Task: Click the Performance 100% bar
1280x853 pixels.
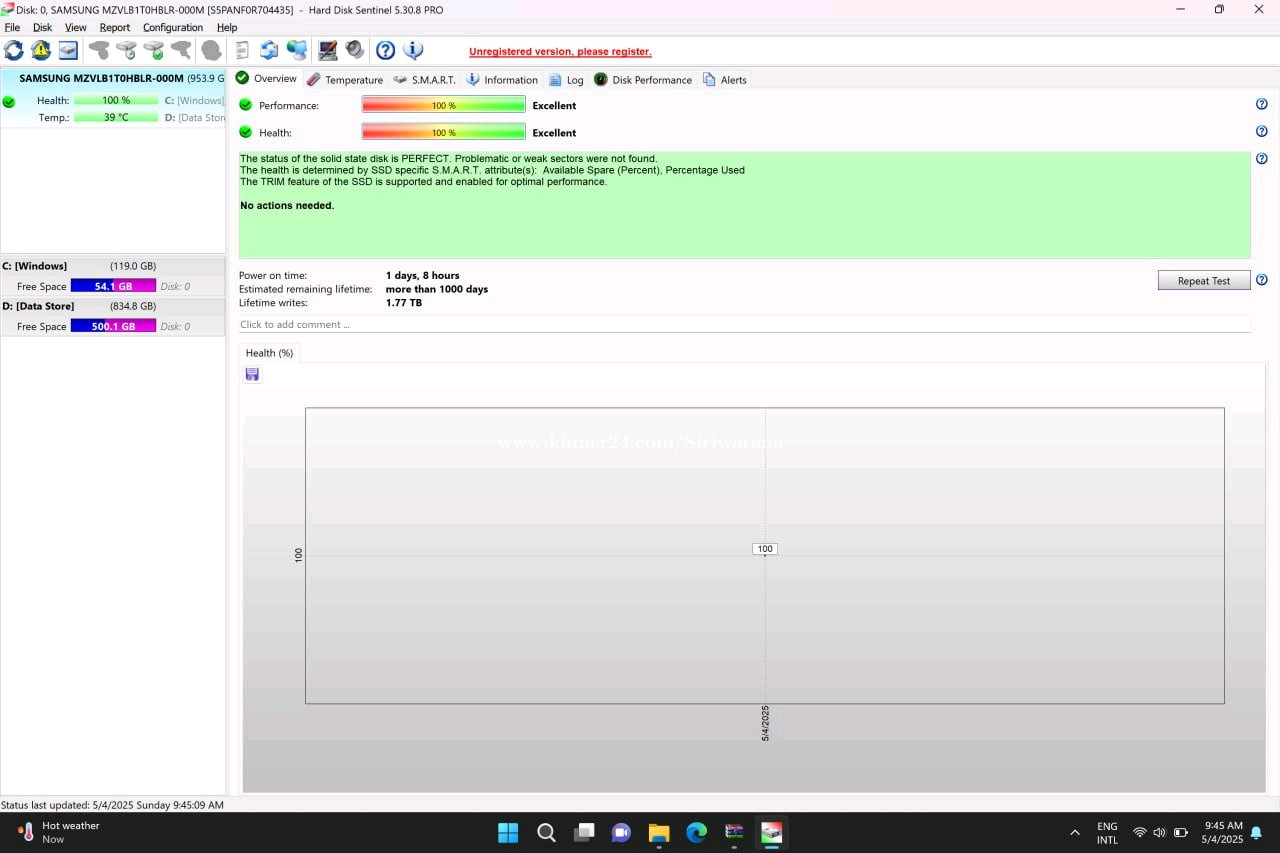Action: click(443, 105)
